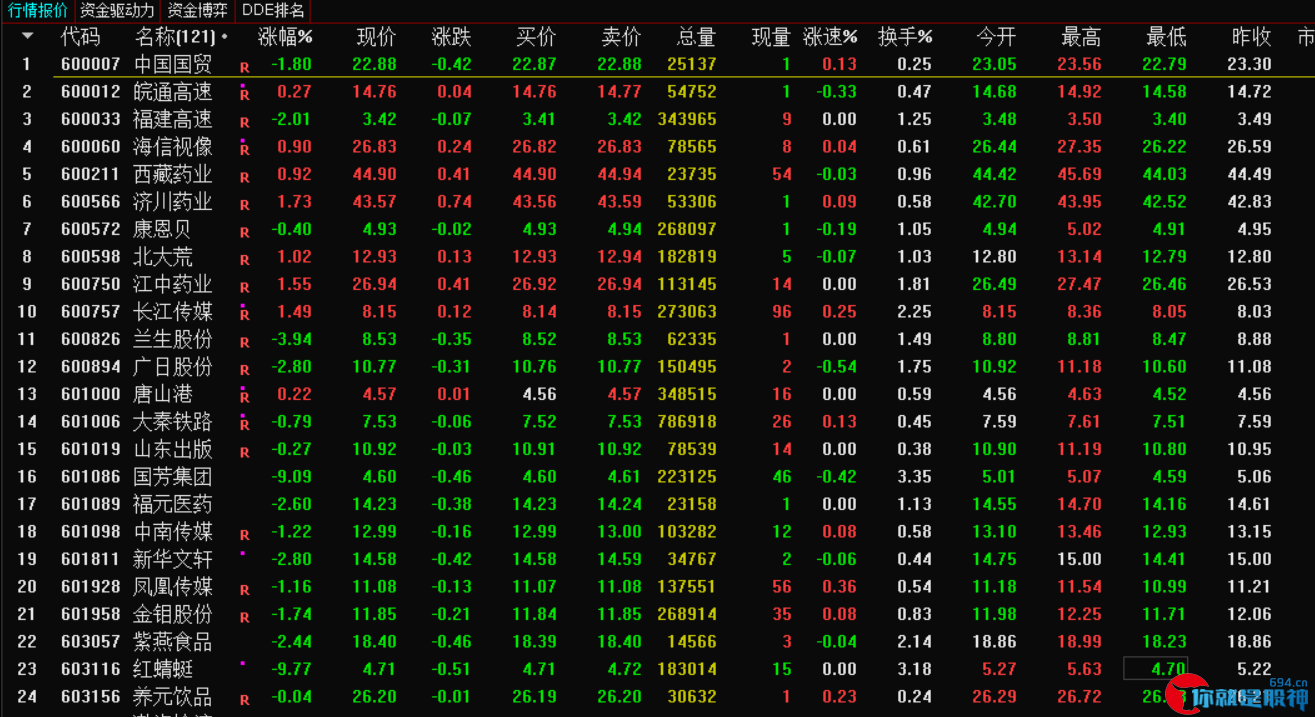Screen dimensions: 1315x717
Task: Click the R marker beside 福建高速
Action: (x=244, y=122)
